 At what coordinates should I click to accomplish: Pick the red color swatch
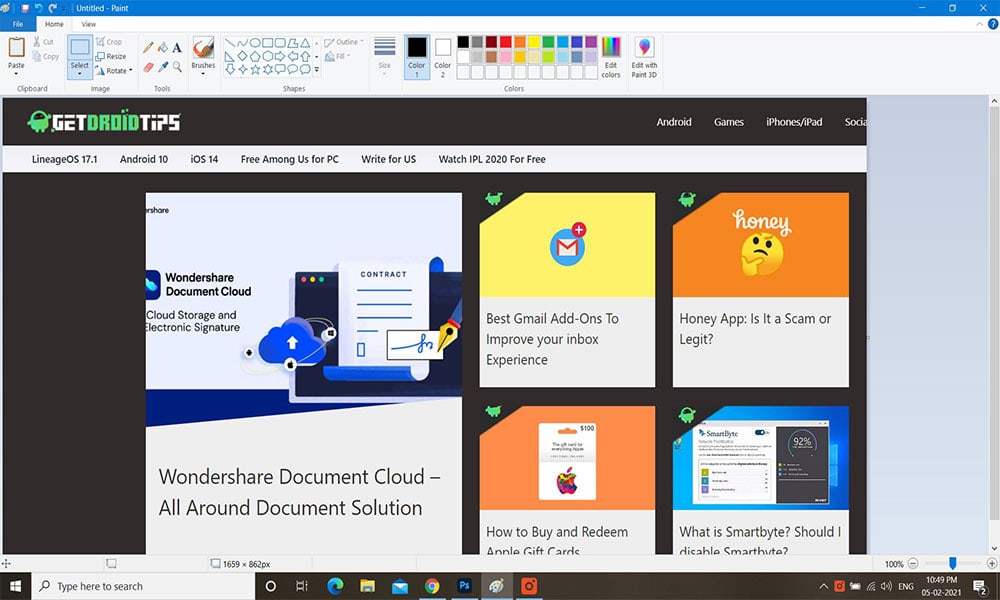506,42
